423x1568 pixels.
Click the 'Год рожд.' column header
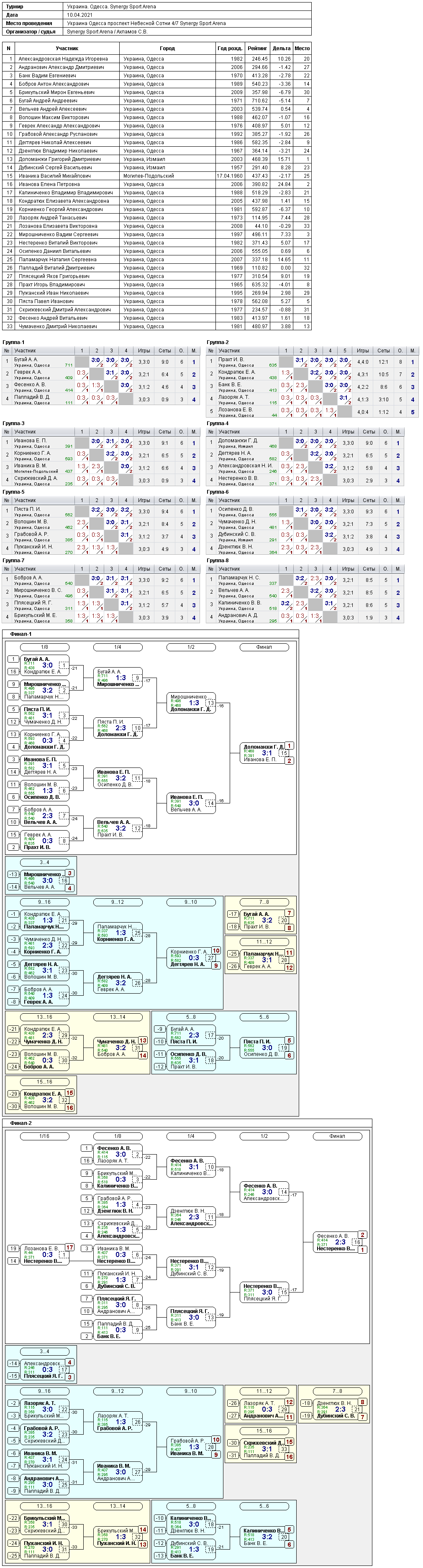pos(230,48)
